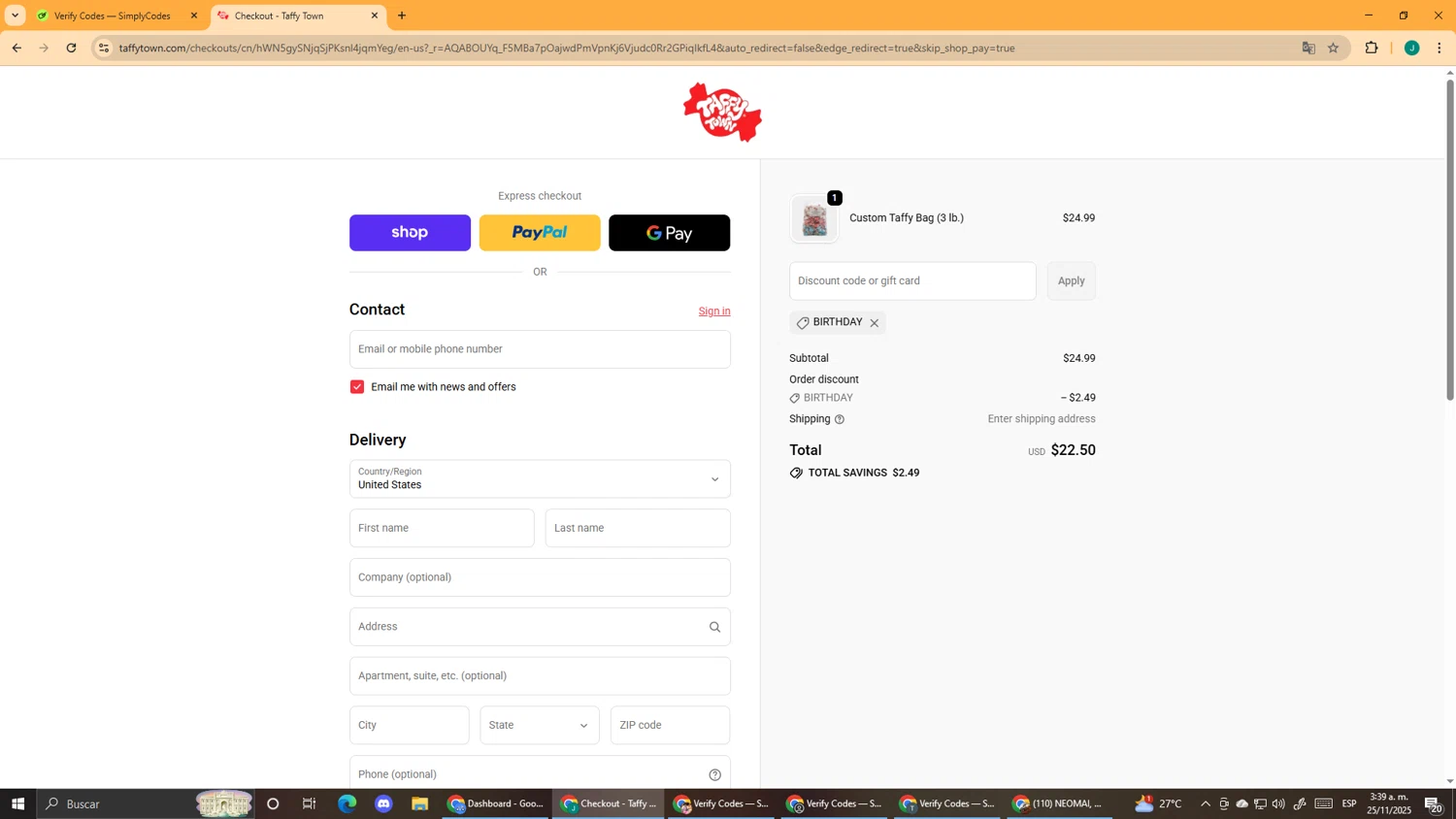Click the Buscar taskbar search box

(146, 803)
